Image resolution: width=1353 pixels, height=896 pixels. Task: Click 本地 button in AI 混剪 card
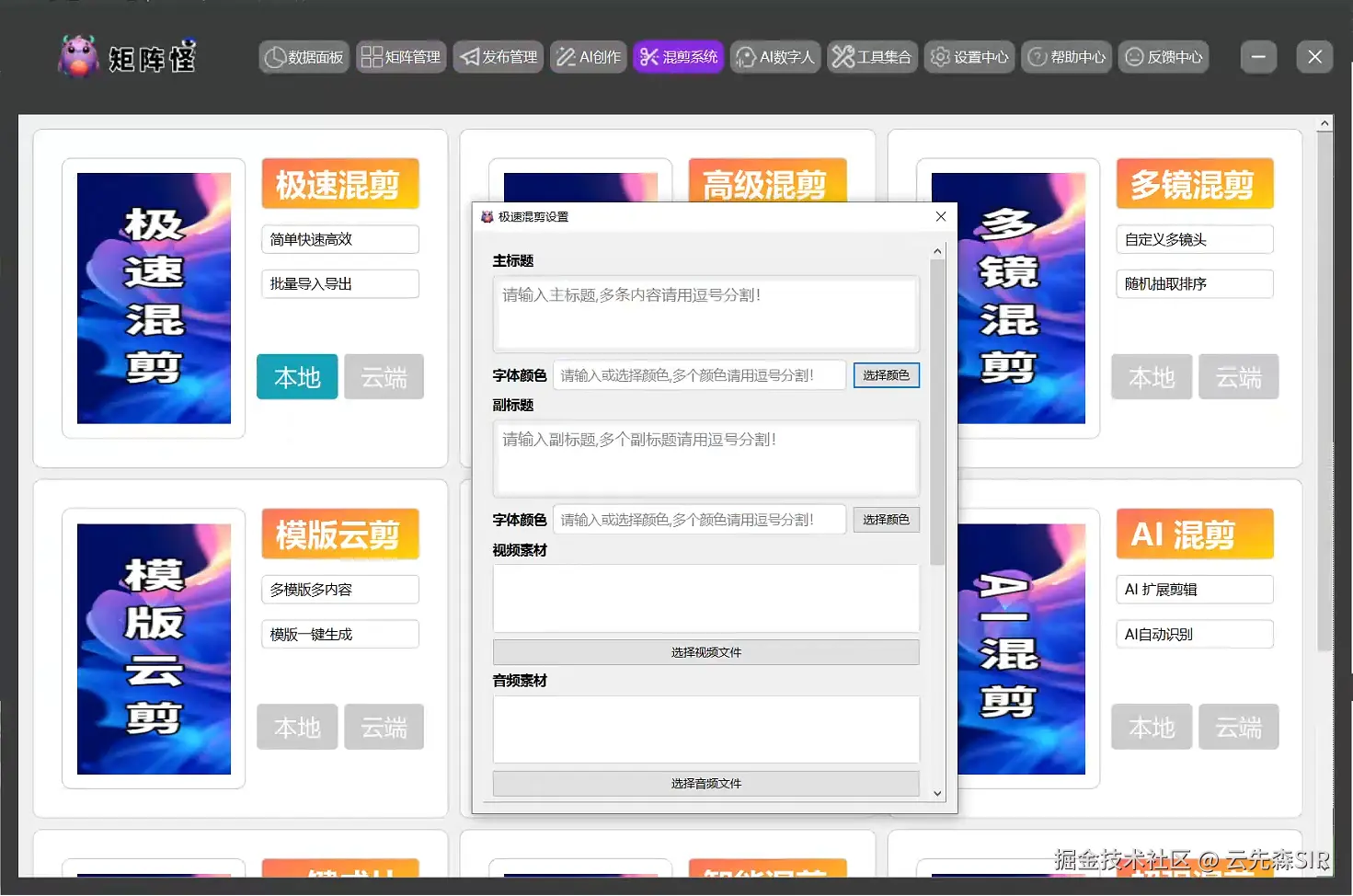point(1152,728)
